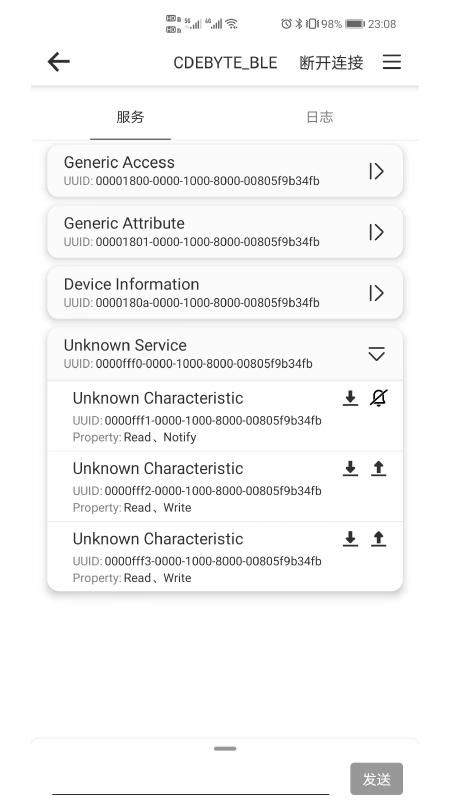
Task: Open the hamburger menu icon
Action: [392, 62]
